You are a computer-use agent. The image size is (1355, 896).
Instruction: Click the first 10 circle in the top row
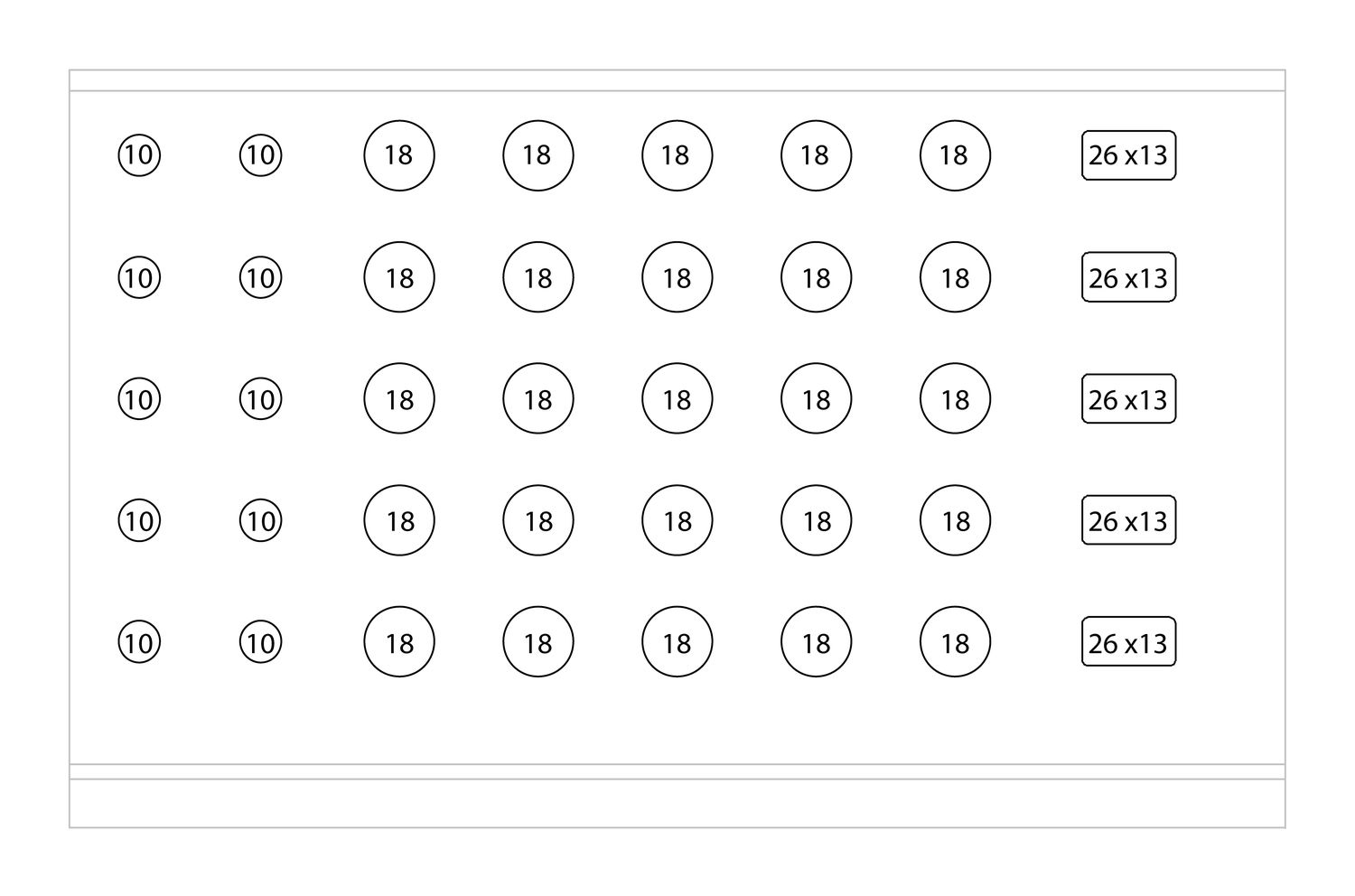click(139, 155)
